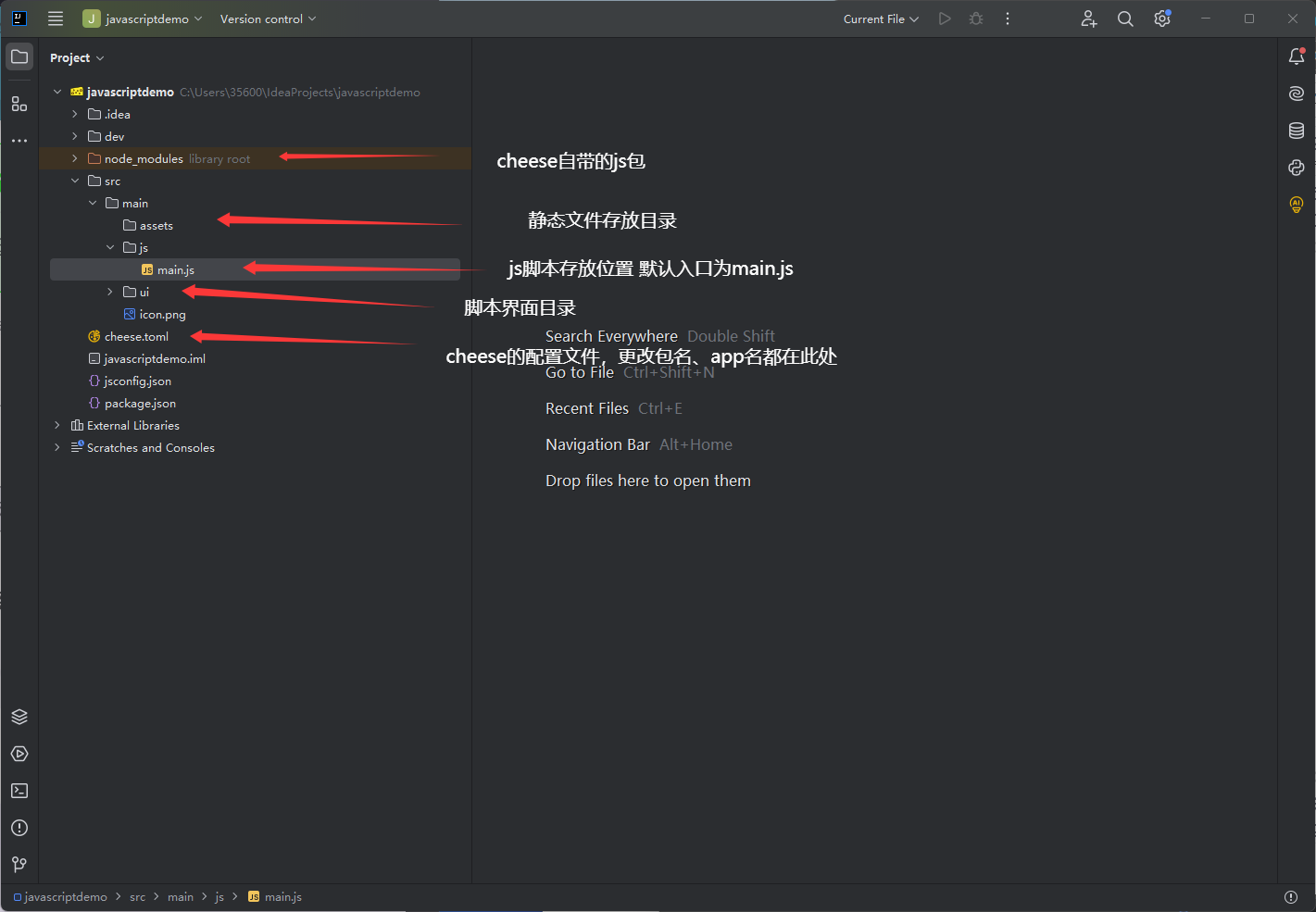This screenshot has width=1316, height=912.
Task: Open the Database tool window icon
Action: click(x=1297, y=131)
